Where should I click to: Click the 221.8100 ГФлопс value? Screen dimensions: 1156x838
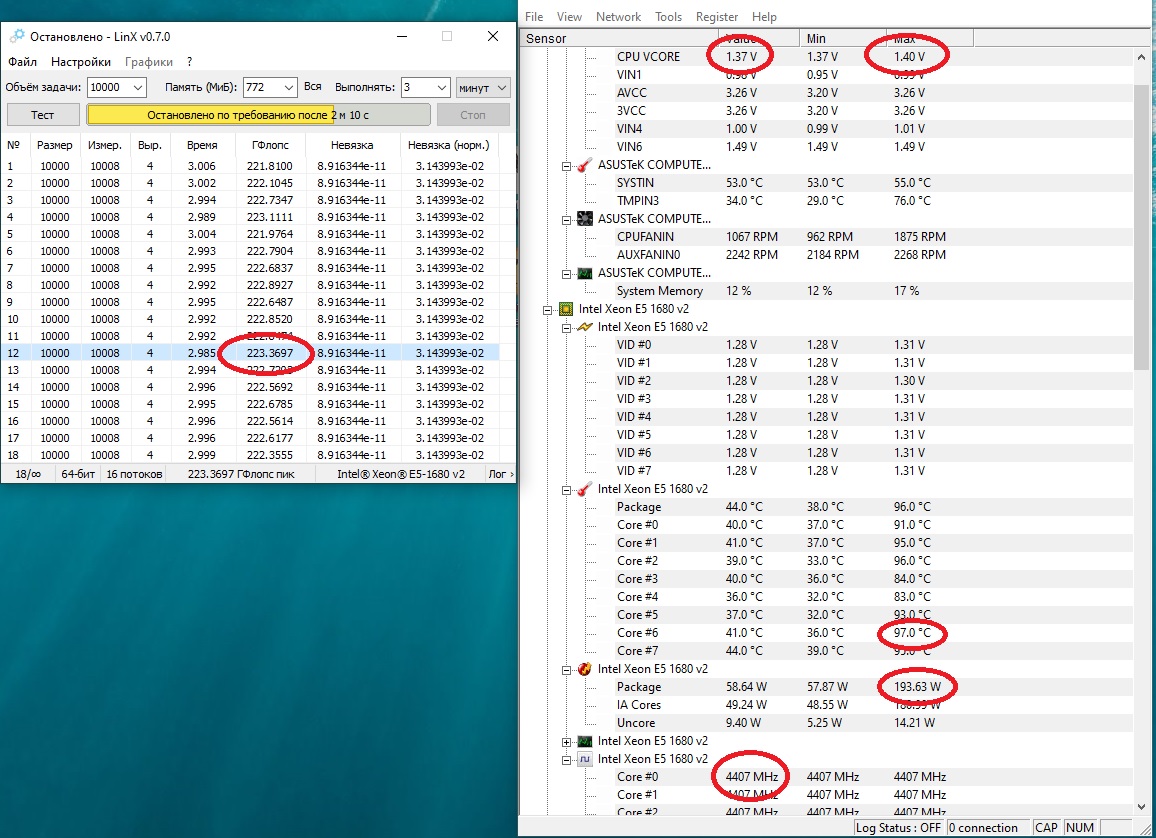(270, 166)
